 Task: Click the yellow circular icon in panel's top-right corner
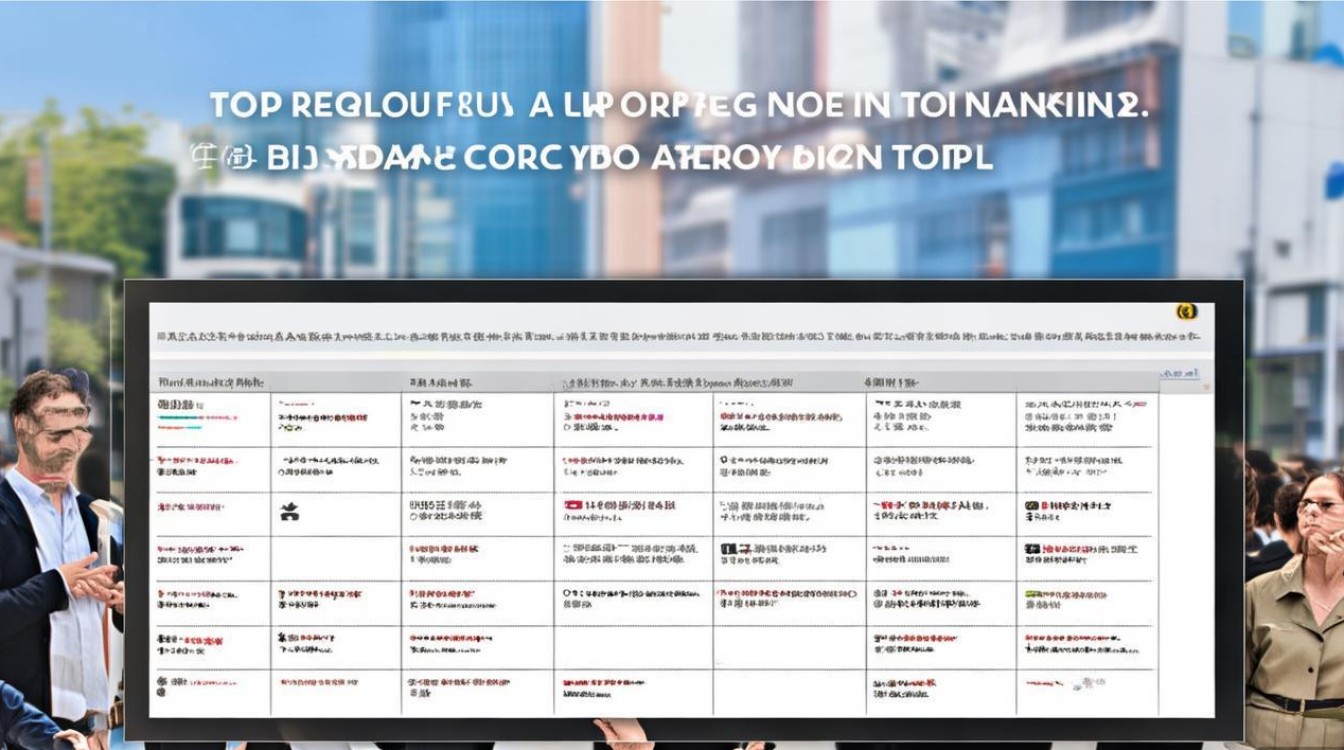click(1187, 311)
